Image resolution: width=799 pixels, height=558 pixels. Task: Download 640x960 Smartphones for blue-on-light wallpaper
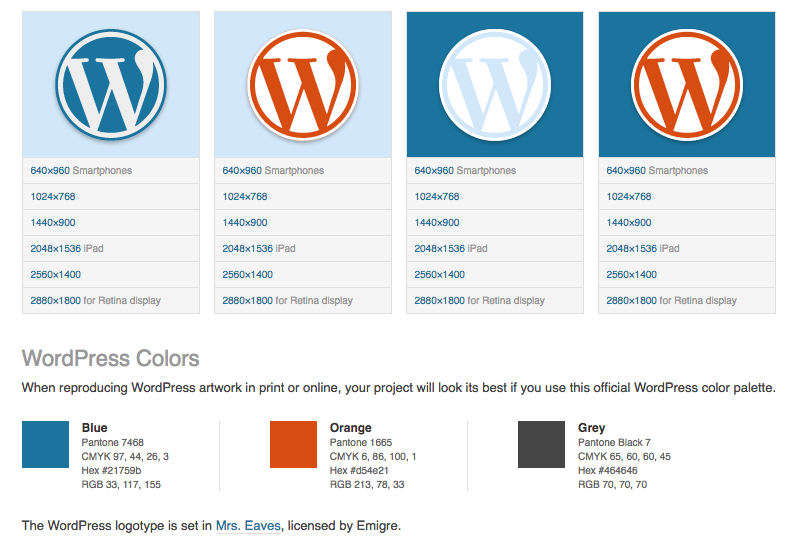pos(50,171)
